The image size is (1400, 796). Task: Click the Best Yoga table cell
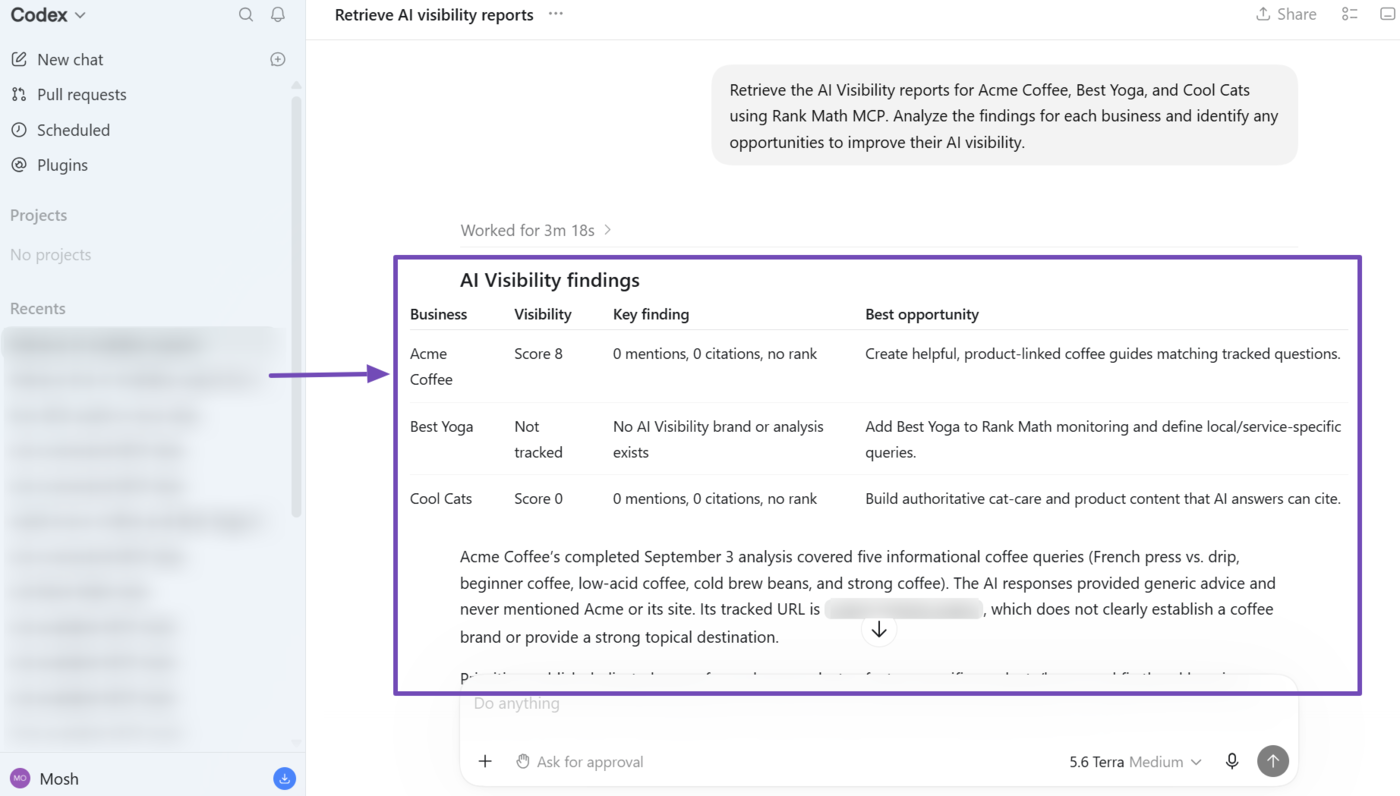click(441, 426)
